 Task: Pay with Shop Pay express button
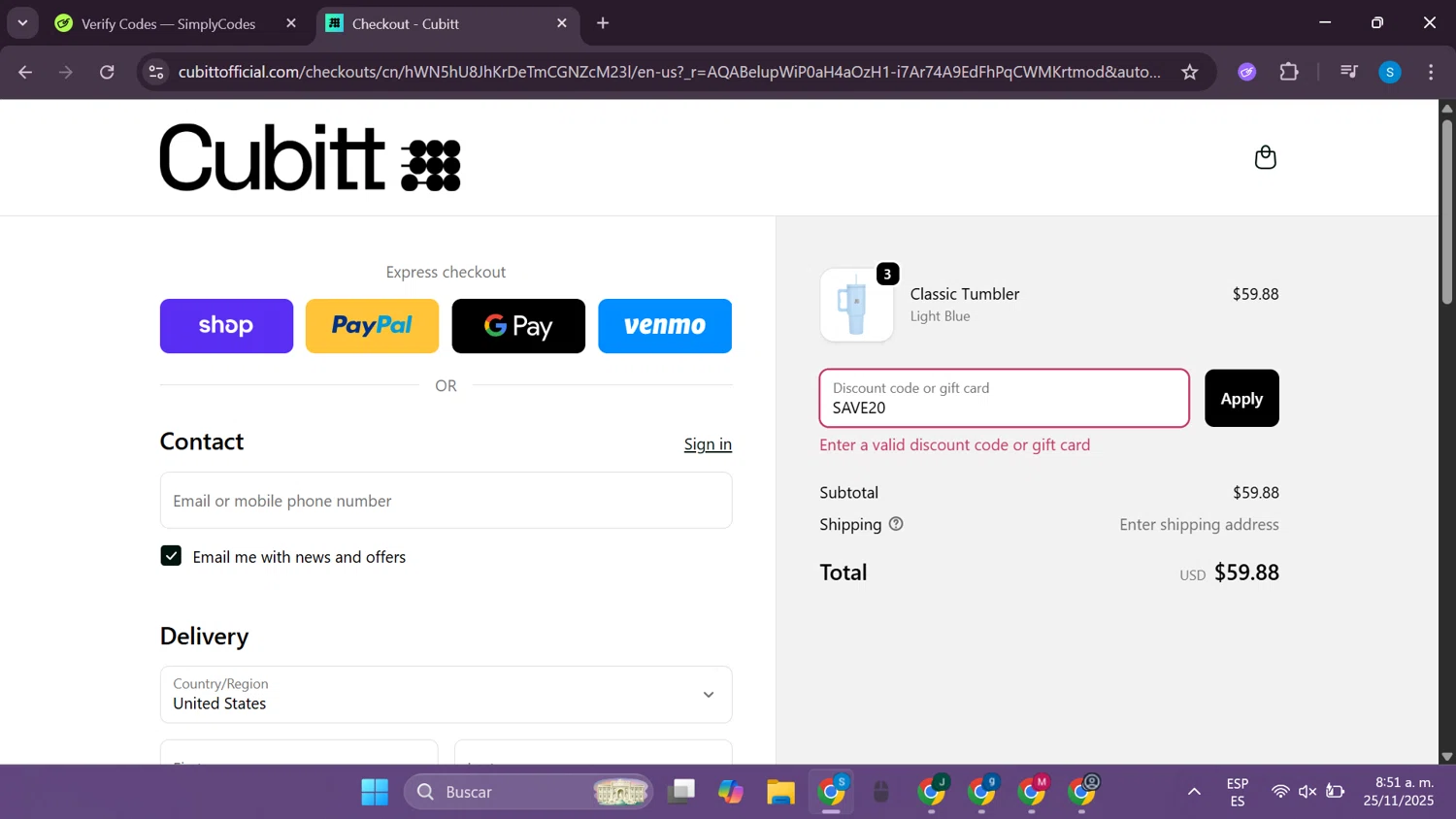coord(226,326)
